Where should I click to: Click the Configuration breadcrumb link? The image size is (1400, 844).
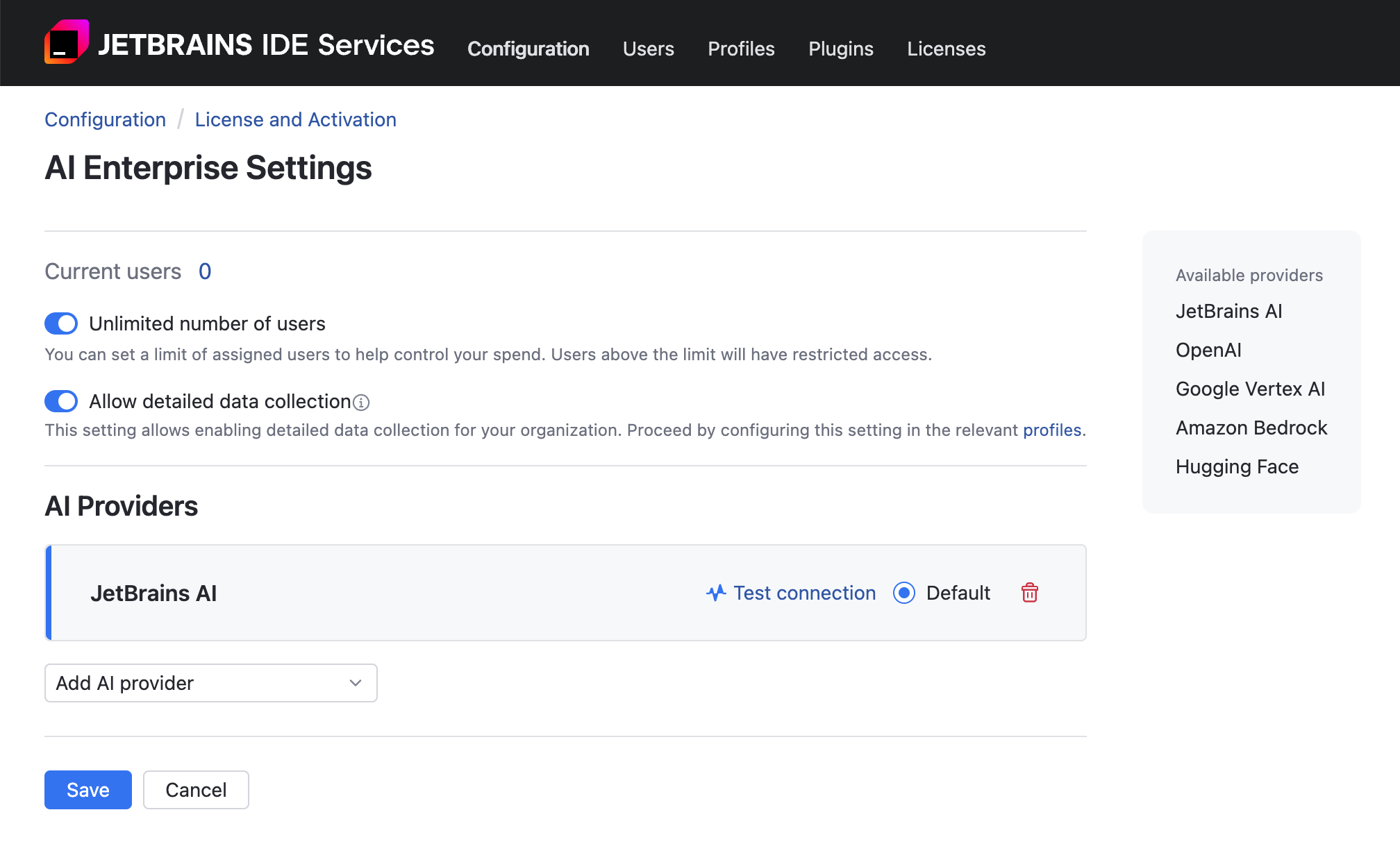pos(105,119)
